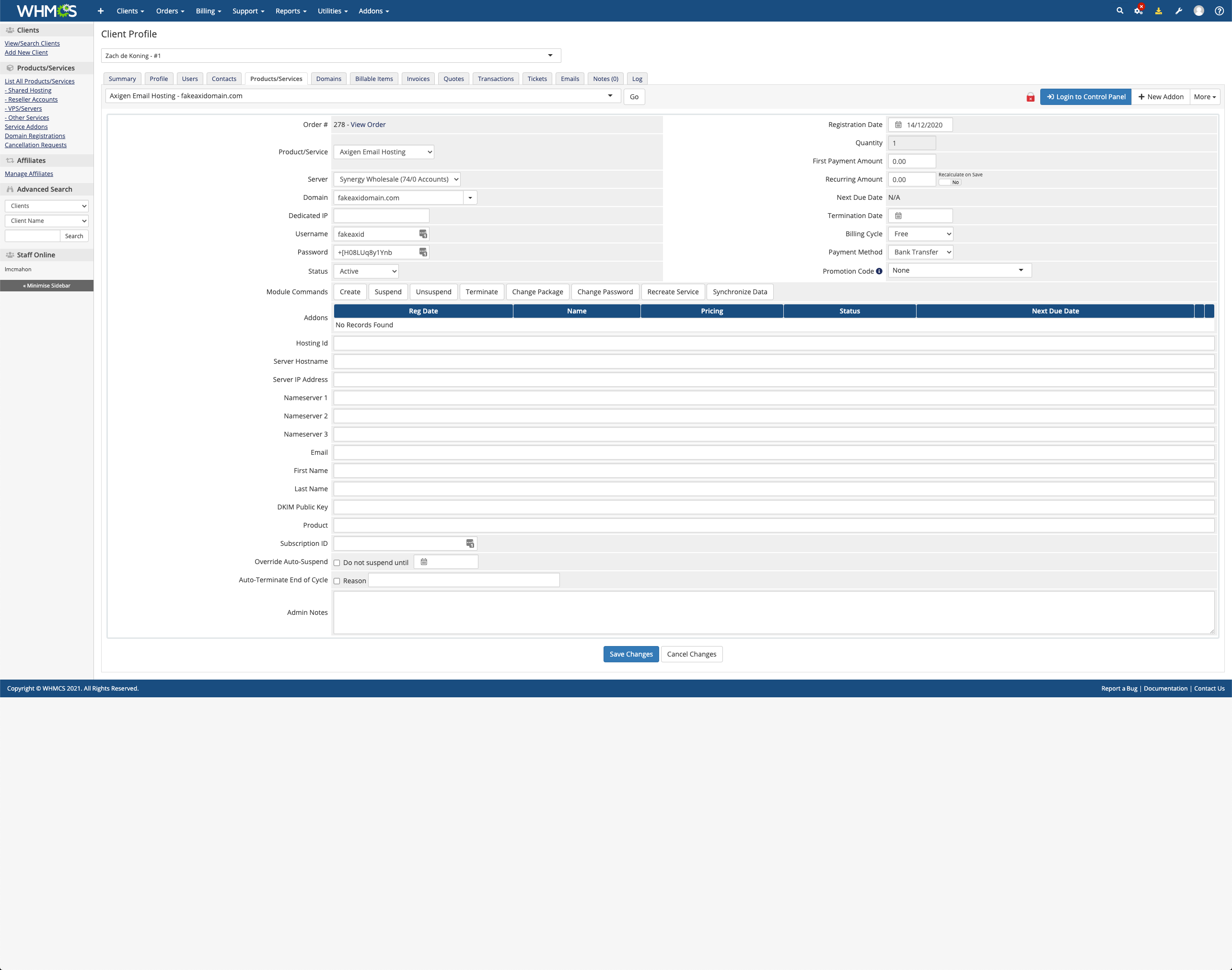The width and height of the screenshot is (1232, 970).
Task: Open the View Order link
Action: coord(368,125)
